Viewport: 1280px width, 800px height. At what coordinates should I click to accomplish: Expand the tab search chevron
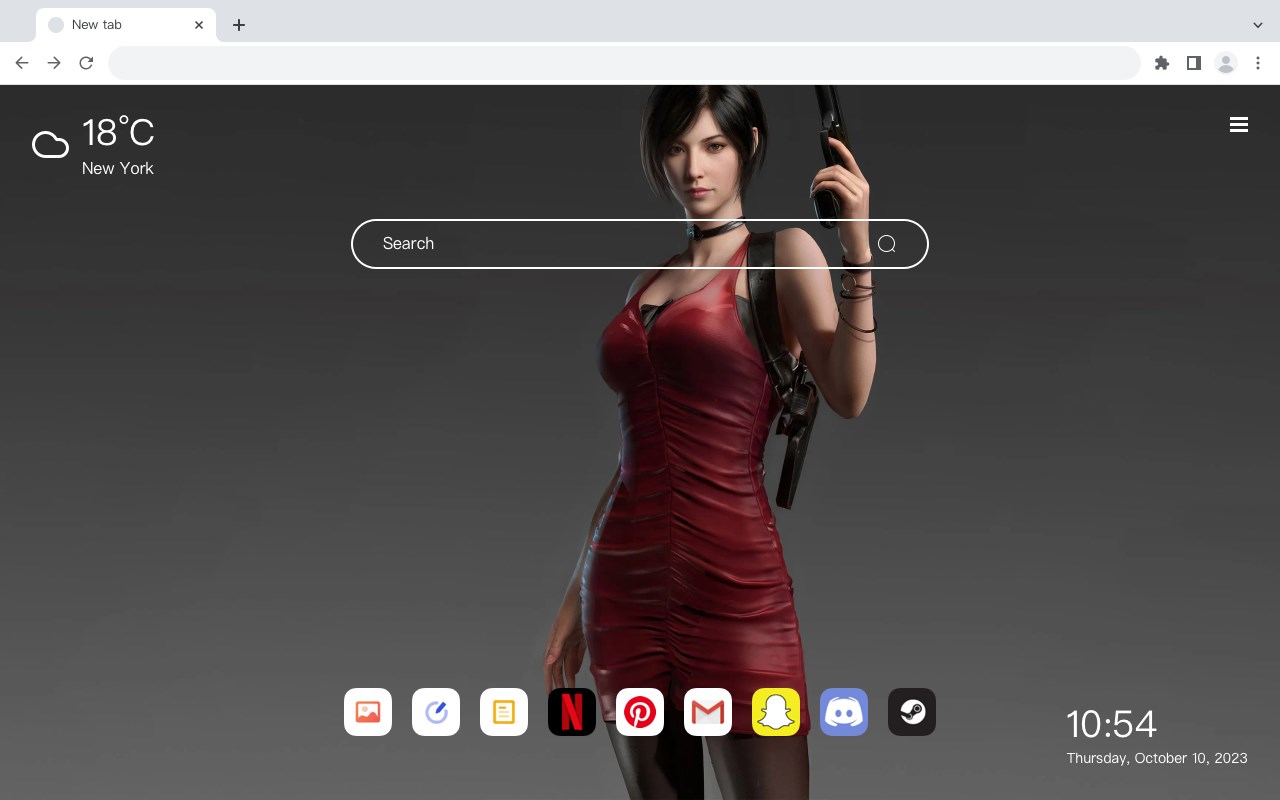1258,25
